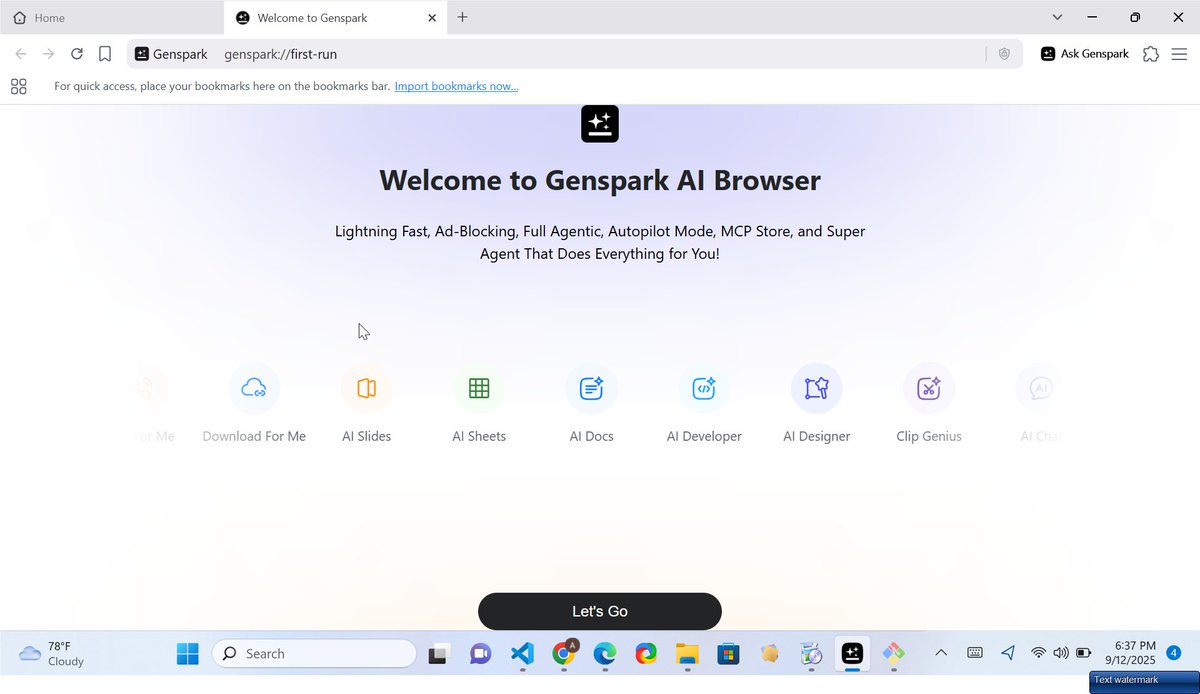
Task: Go forward to the next page
Action: 48,54
